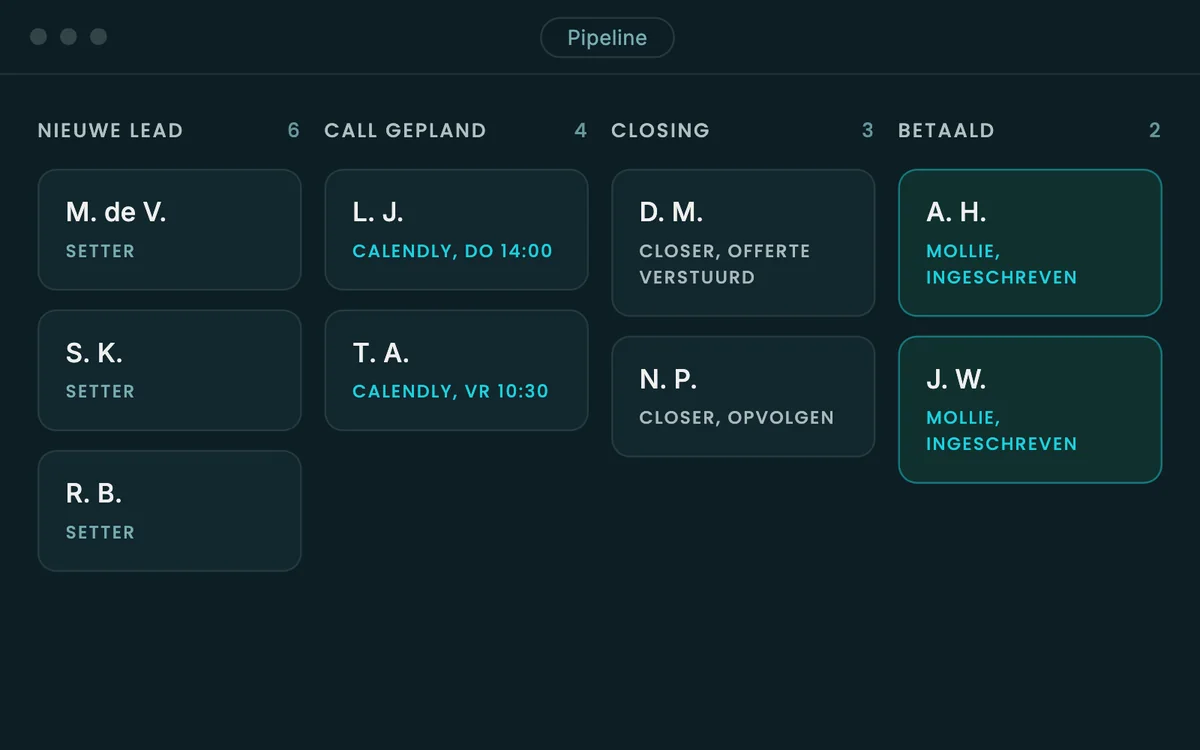Select the T. A. Calendly card
The height and width of the screenshot is (750, 1200).
(456, 370)
